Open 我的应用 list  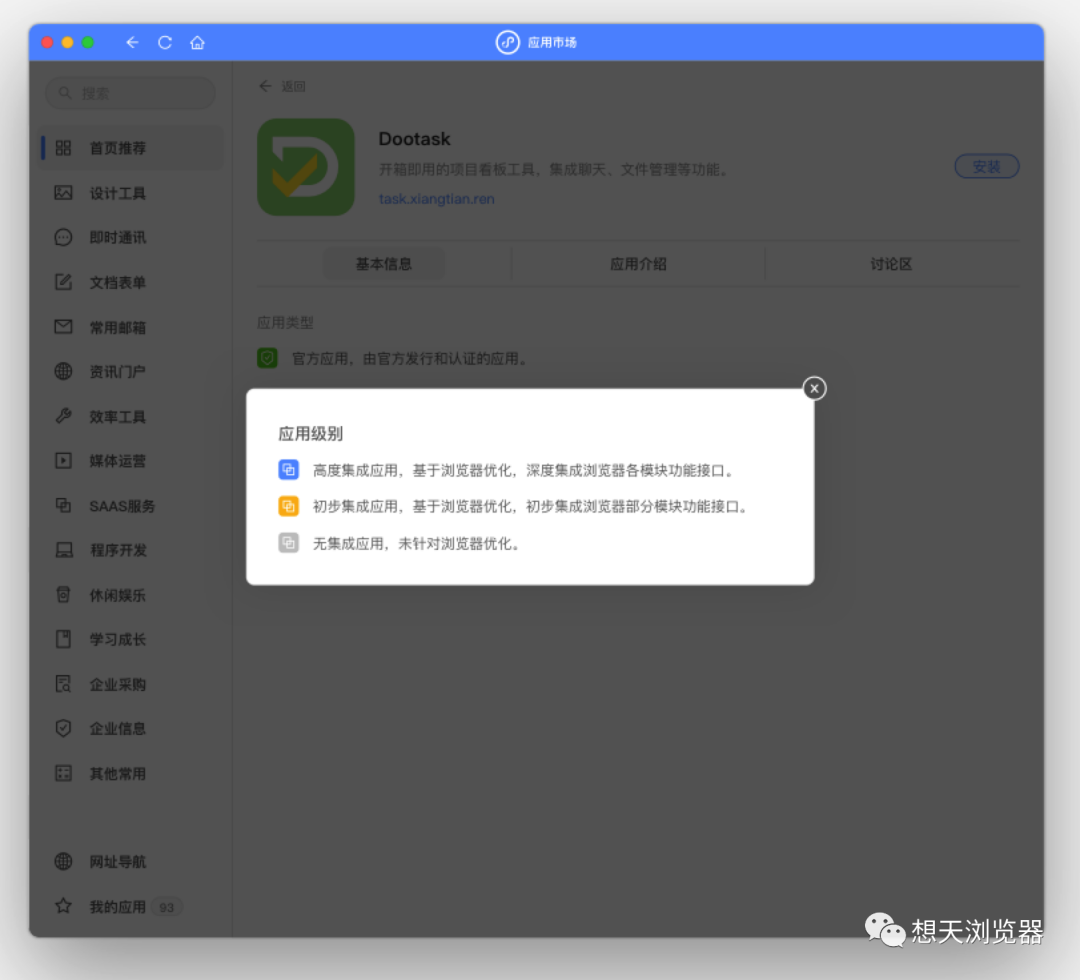point(118,907)
